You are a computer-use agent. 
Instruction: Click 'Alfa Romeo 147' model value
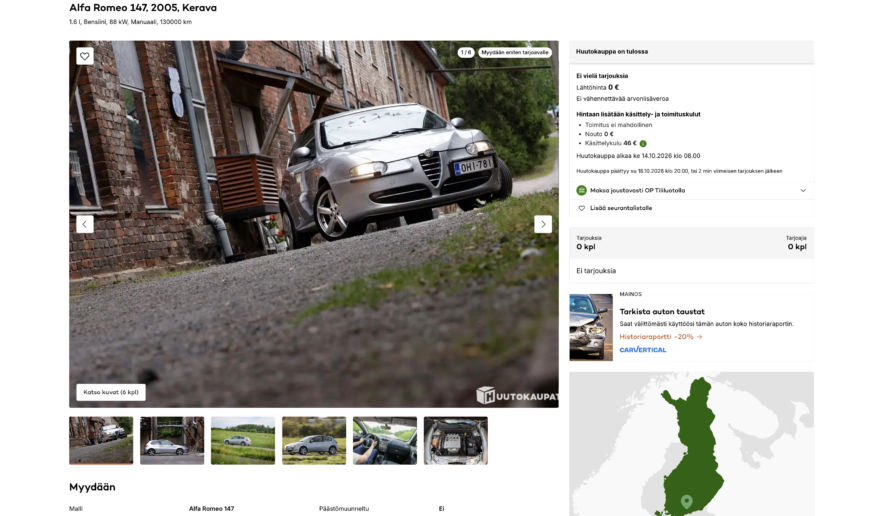click(211, 509)
